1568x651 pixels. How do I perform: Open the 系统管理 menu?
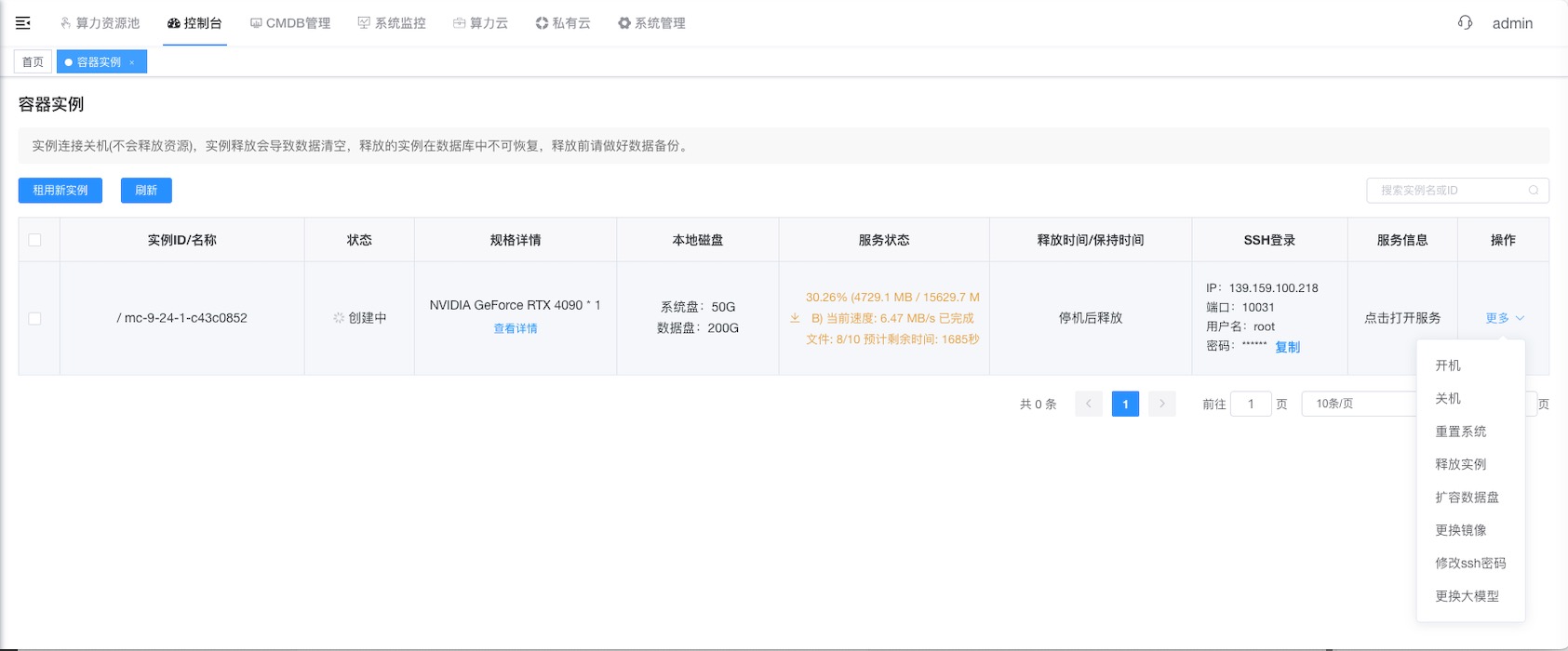651,23
